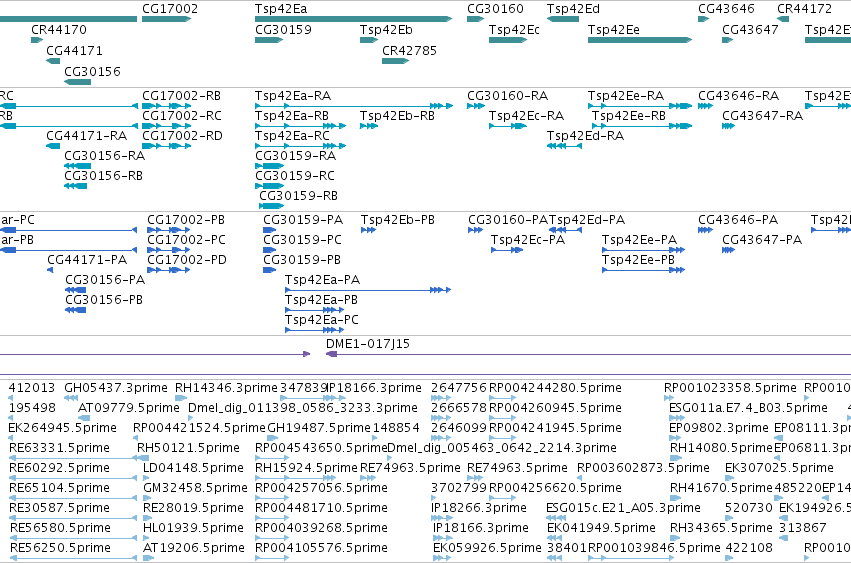Click transcript Tsp42Ea-RC
Screen dimensions: 851x563
tap(293, 136)
